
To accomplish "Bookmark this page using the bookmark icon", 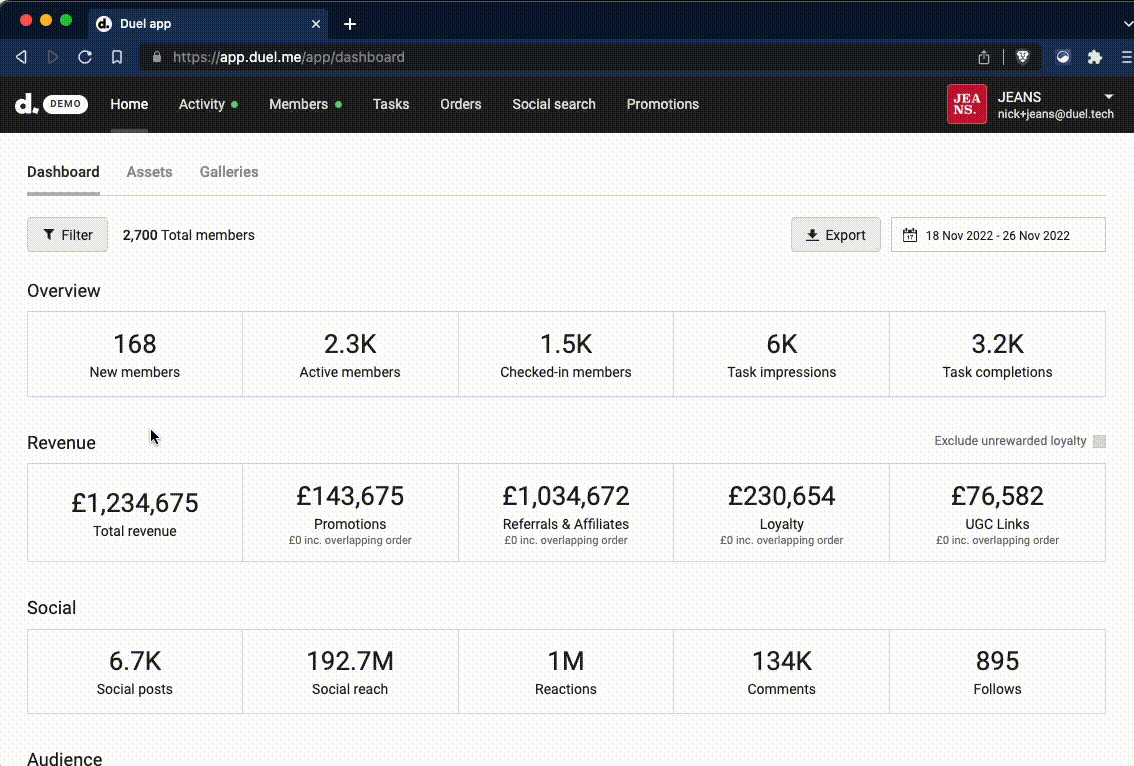I will click(117, 57).
